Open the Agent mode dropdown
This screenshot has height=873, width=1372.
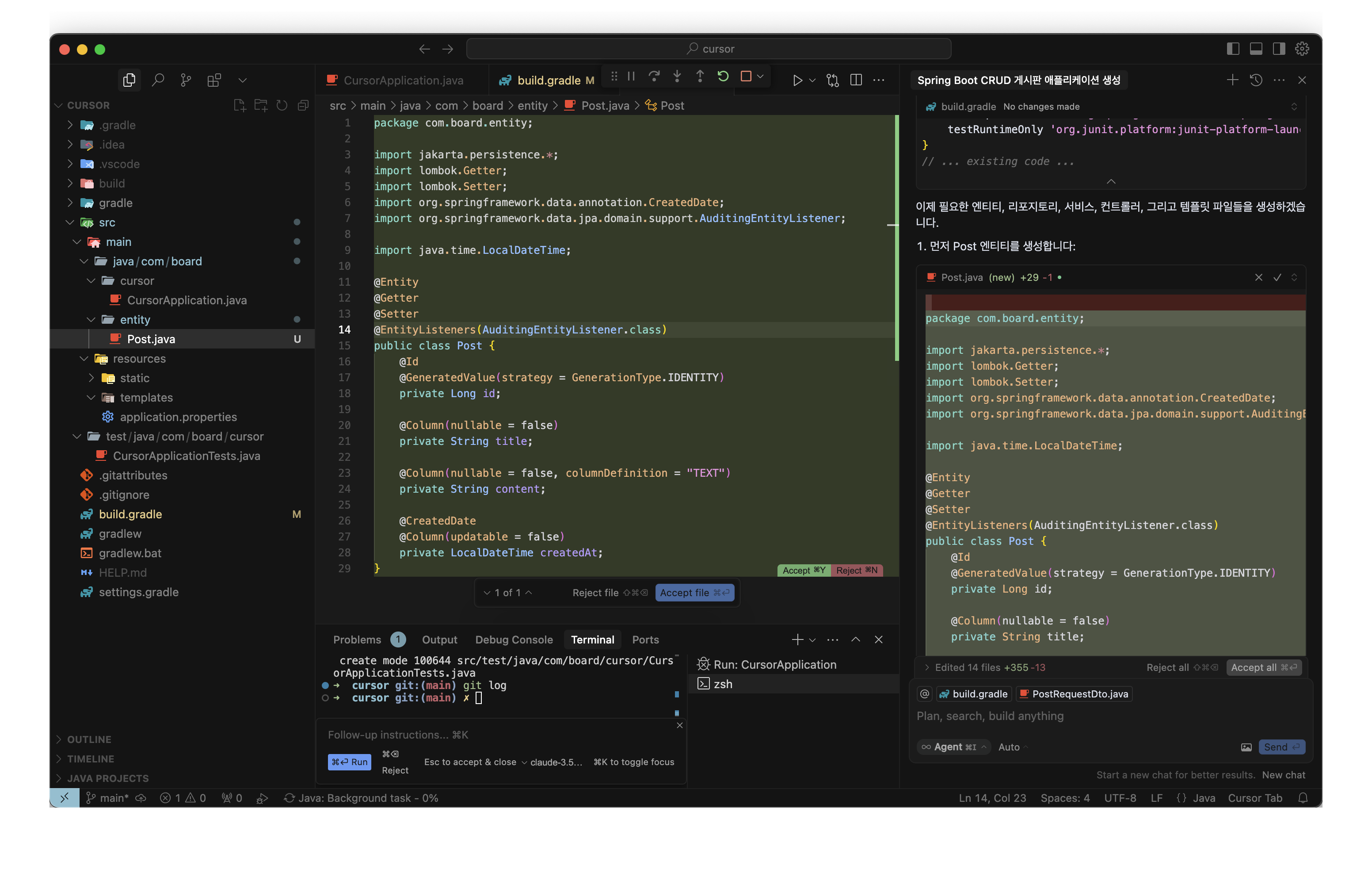955,747
